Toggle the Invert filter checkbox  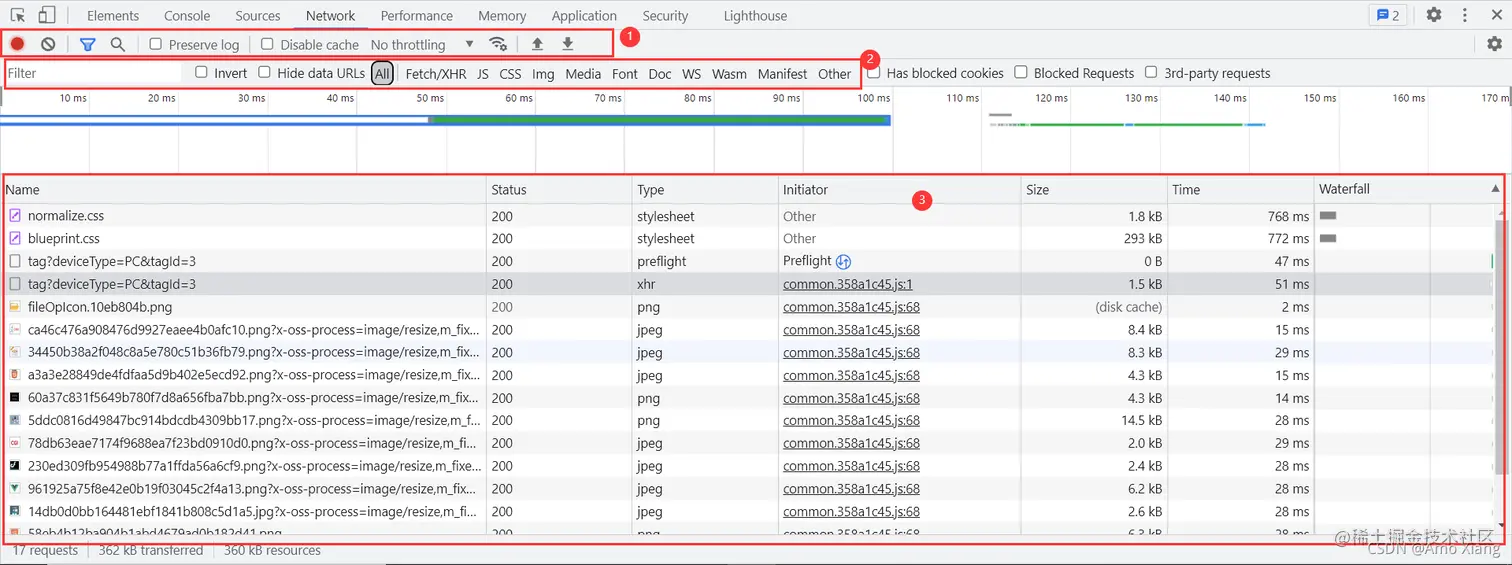[201, 72]
